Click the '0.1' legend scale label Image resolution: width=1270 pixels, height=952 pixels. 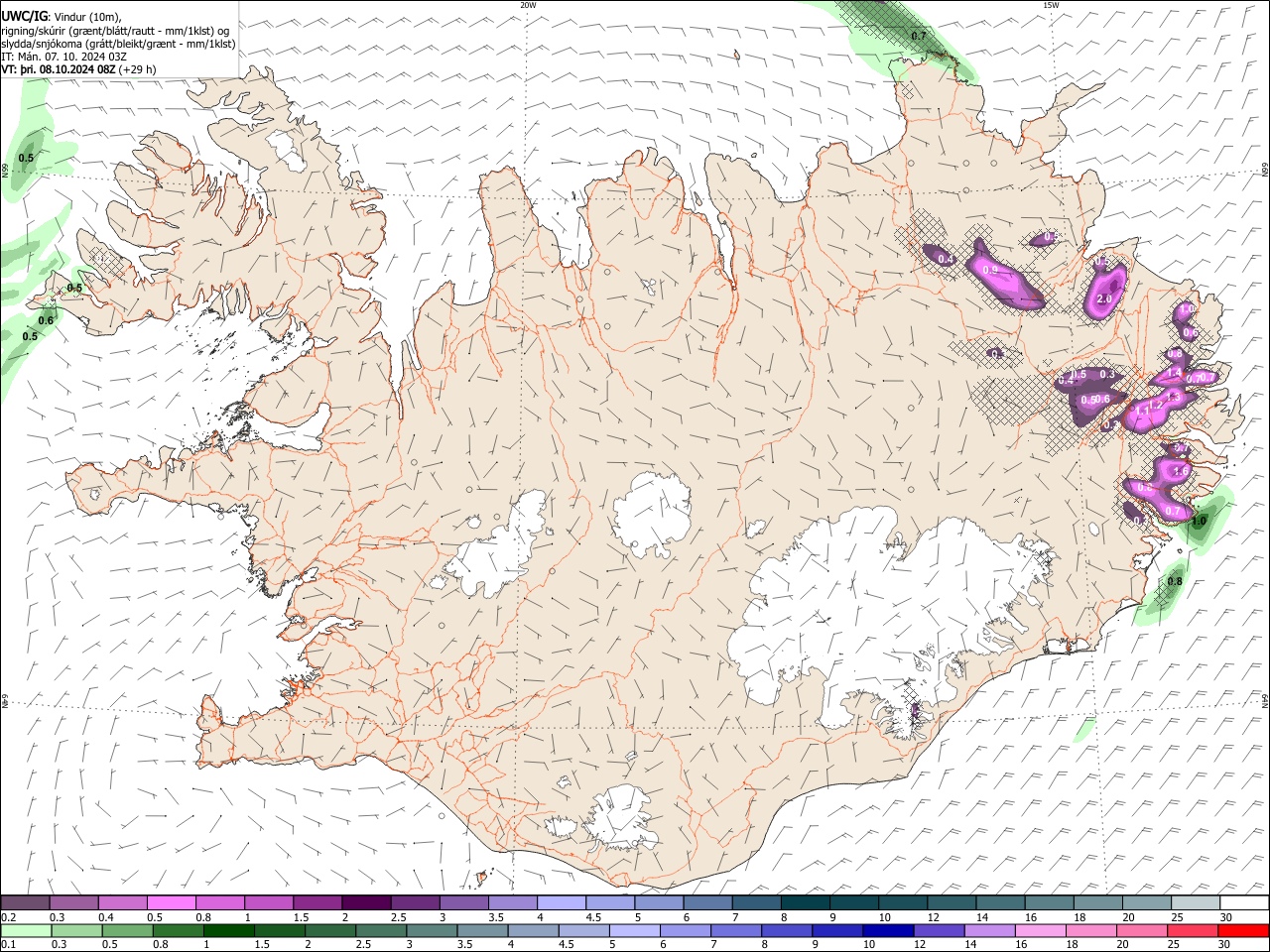8,945
